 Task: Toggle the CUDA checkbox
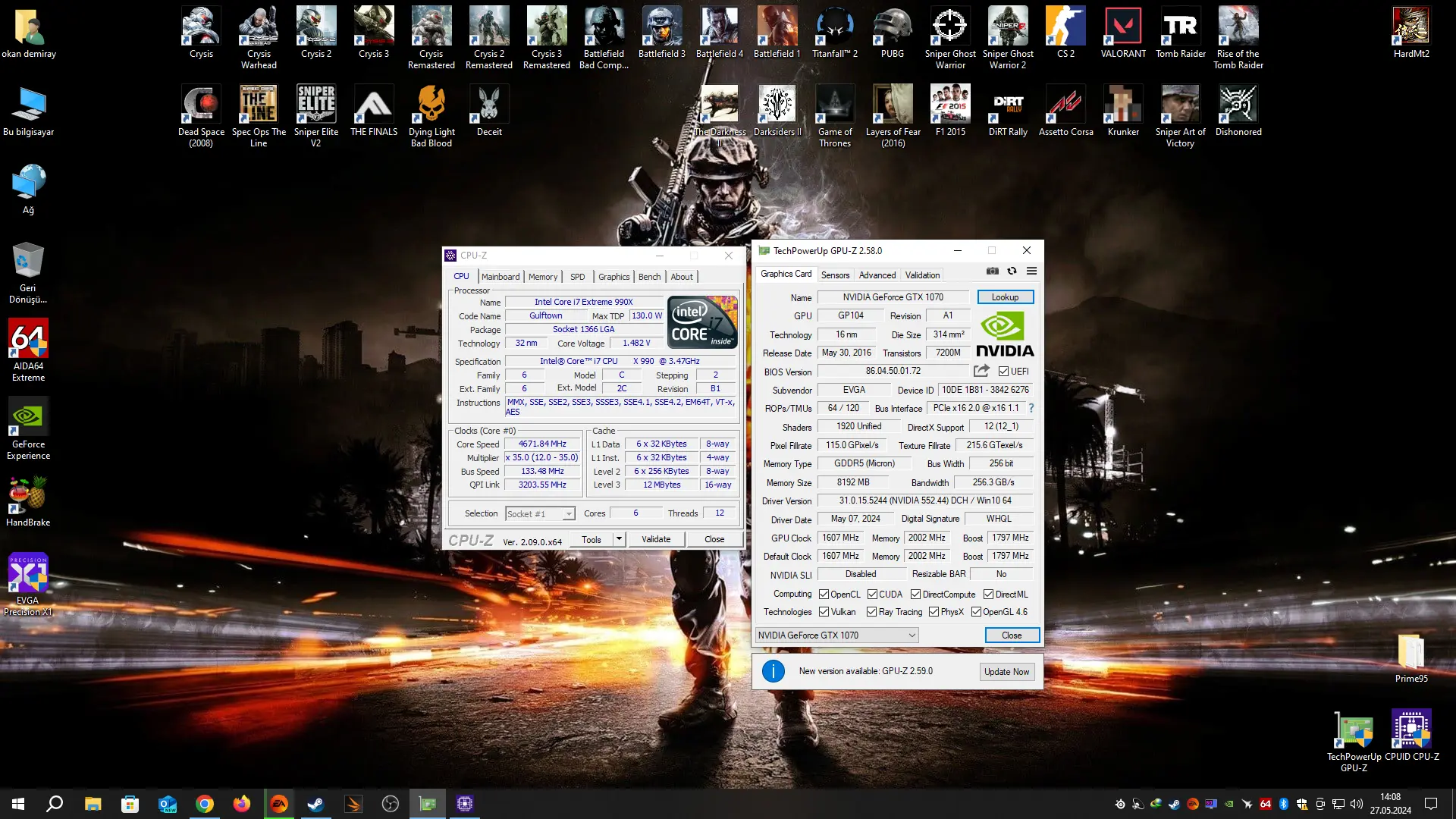[x=872, y=595]
